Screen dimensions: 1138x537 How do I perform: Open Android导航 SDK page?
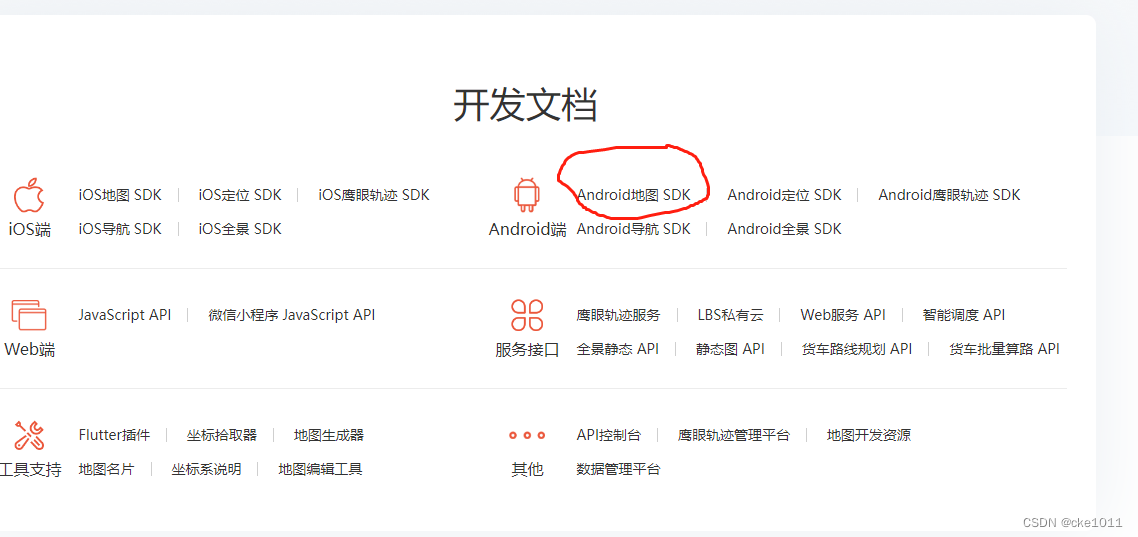click(x=634, y=229)
